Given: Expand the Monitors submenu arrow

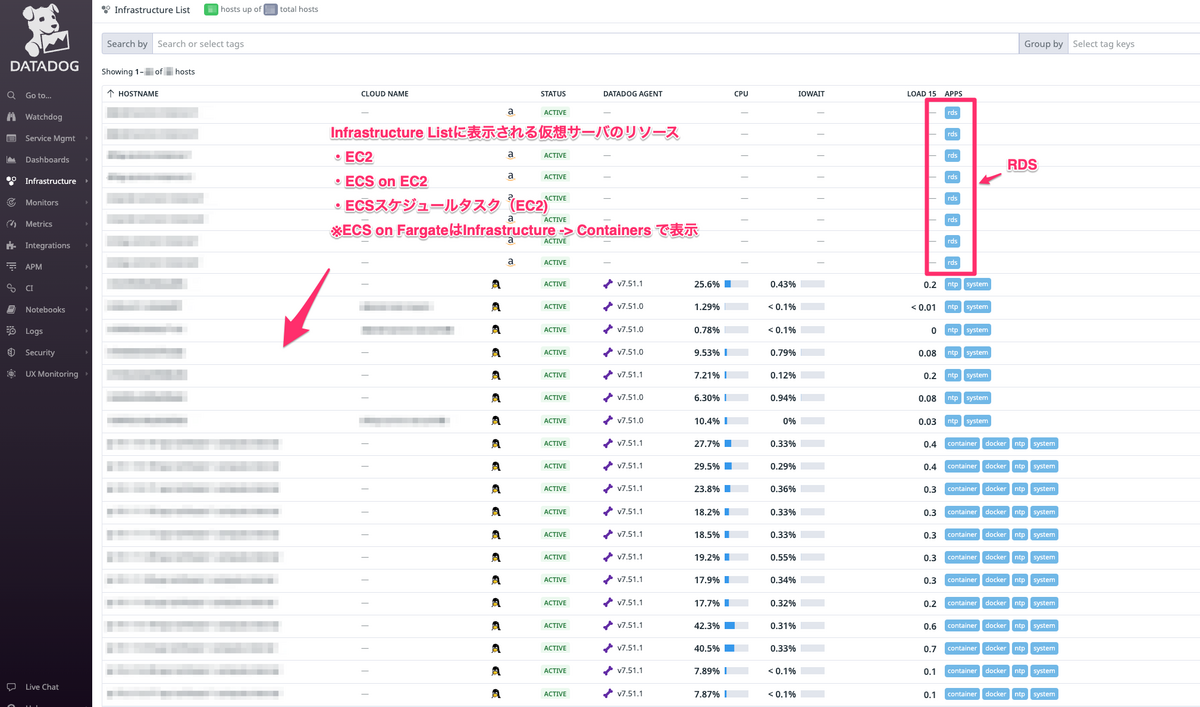Looking at the screenshot, I should [87, 203].
